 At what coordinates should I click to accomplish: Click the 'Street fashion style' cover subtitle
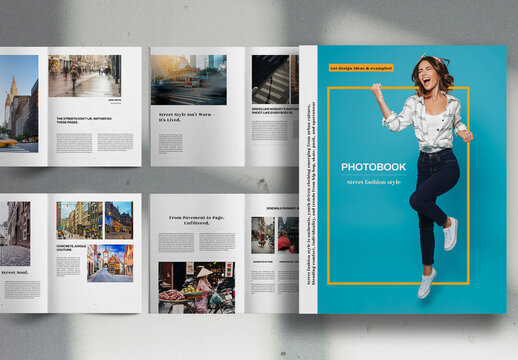pos(374,182)
